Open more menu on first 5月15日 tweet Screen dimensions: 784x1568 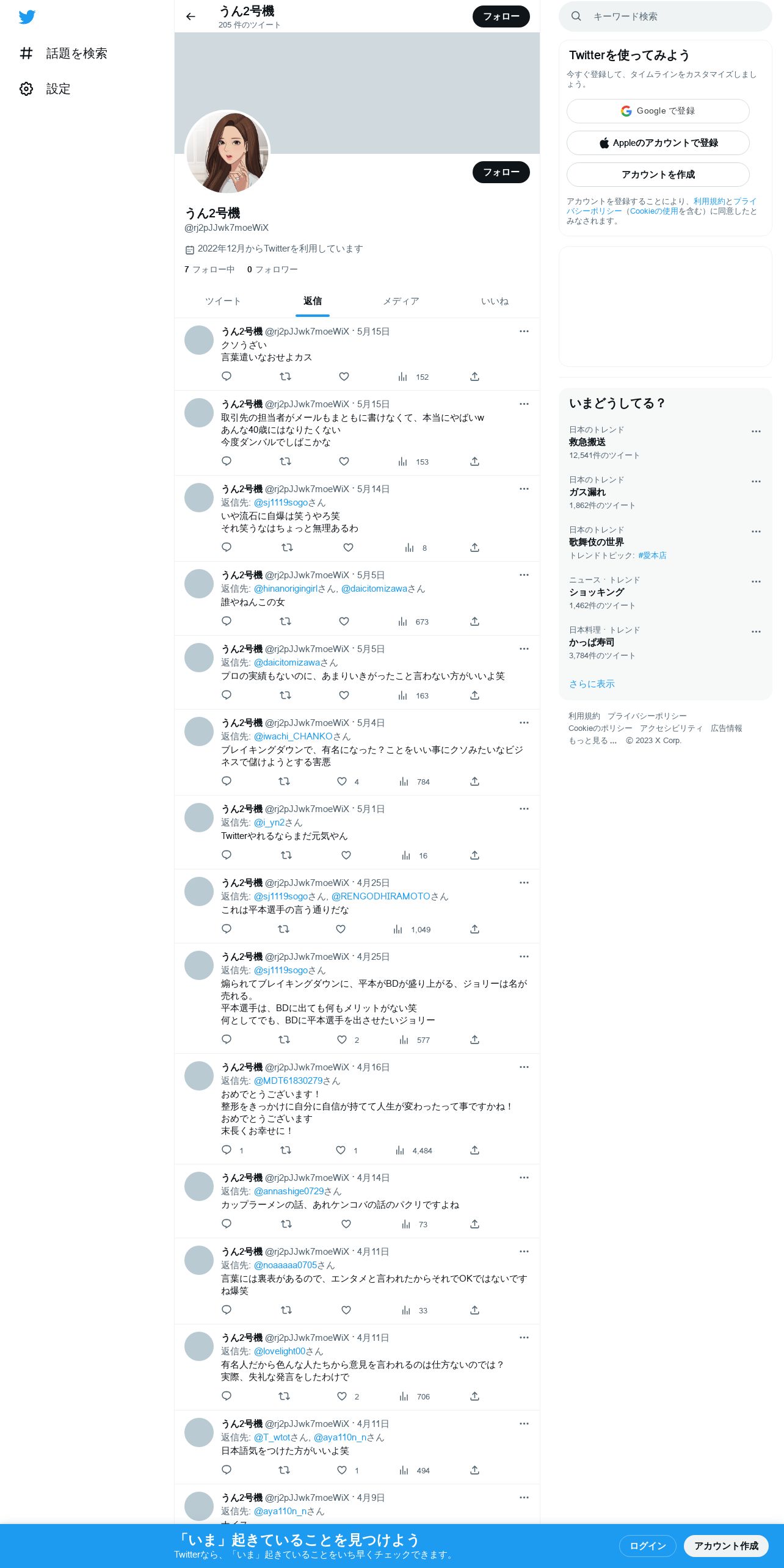pyautogui.click(x=524, y=332)
